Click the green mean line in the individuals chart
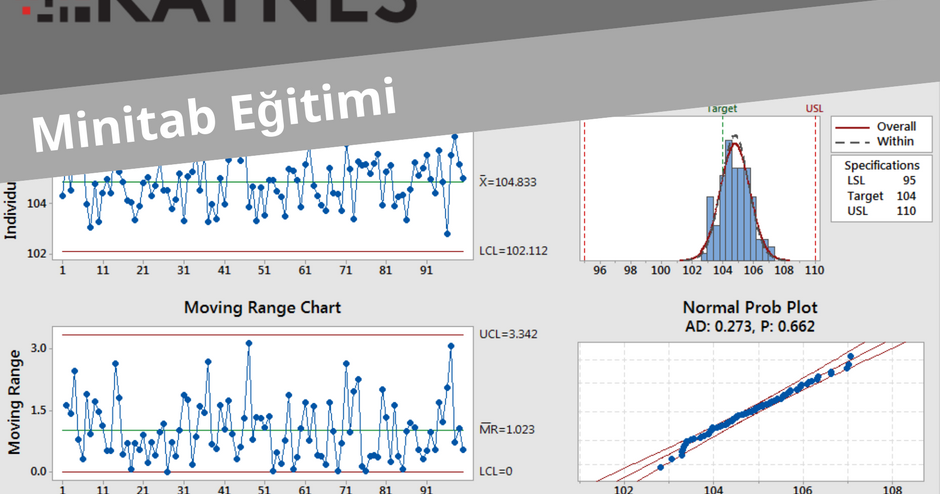The height and width of the screenshot is (494, 940). (x=263, y=182)
